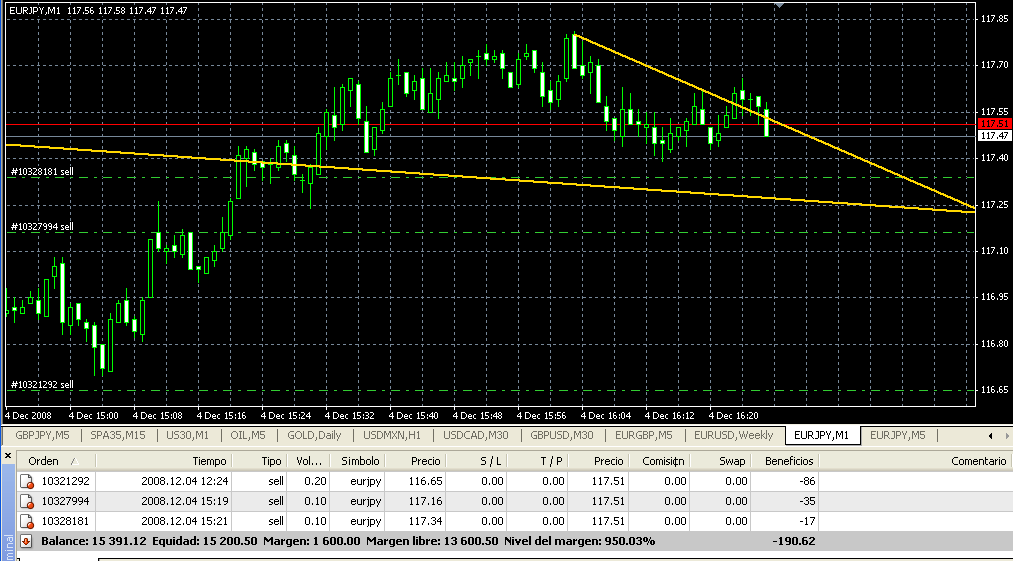1013x561 pixels.
Task: Click the order icon beside 10321292
Action: point(26,482)
